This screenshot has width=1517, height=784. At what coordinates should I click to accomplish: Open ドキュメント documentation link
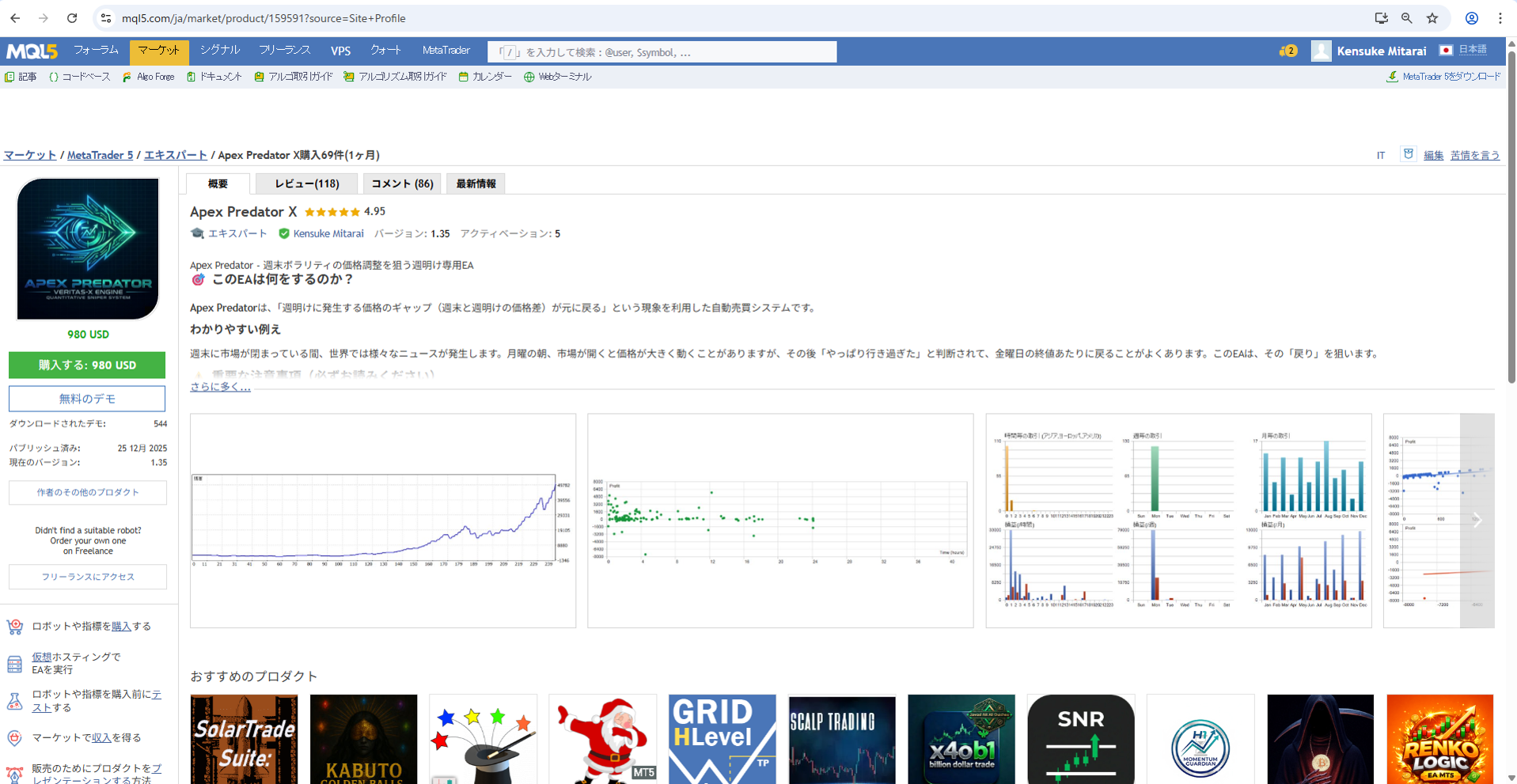(214, 77)
